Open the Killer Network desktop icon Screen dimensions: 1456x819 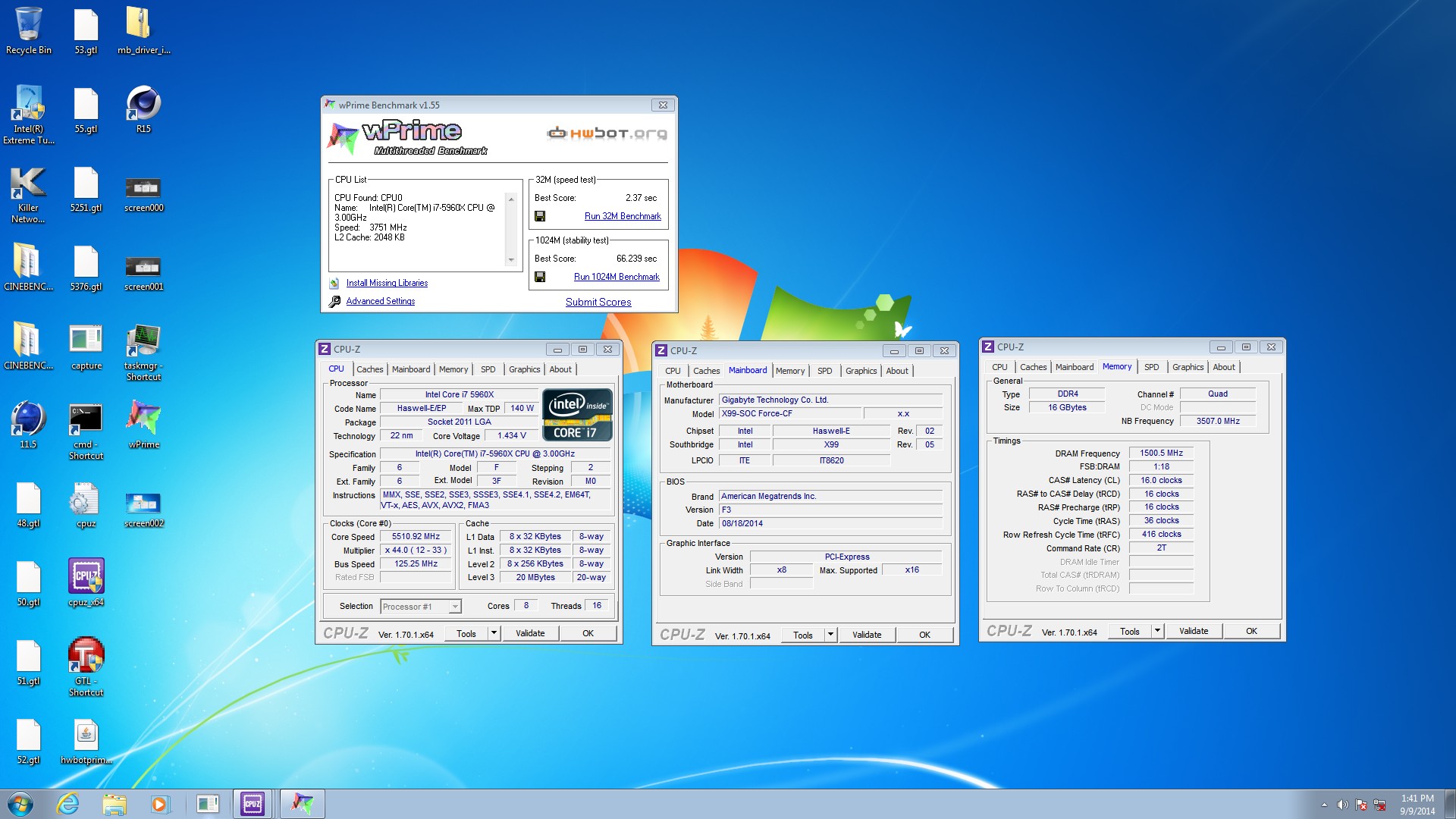click(x=29, y=194)
